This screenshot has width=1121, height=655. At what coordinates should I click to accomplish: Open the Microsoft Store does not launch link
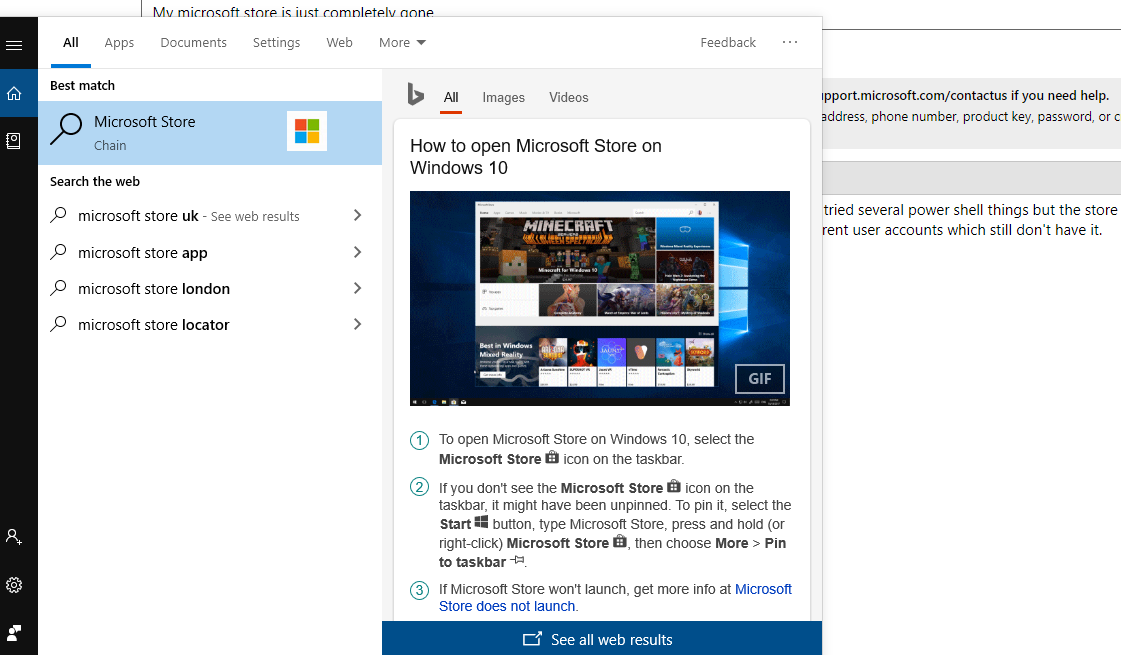(x=616, y=598)
